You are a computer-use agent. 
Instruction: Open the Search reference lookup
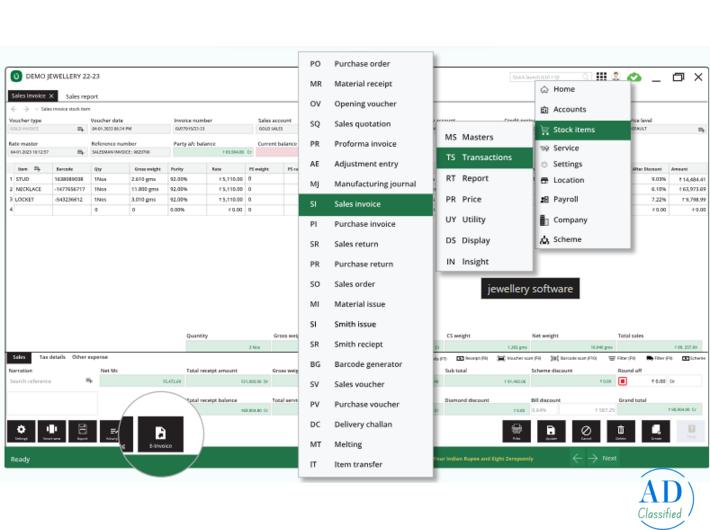tap(89, 381)
